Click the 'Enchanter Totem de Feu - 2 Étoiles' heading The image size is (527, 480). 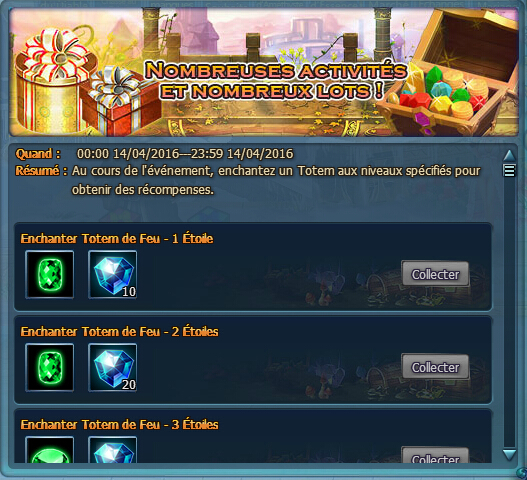[119, 332]
